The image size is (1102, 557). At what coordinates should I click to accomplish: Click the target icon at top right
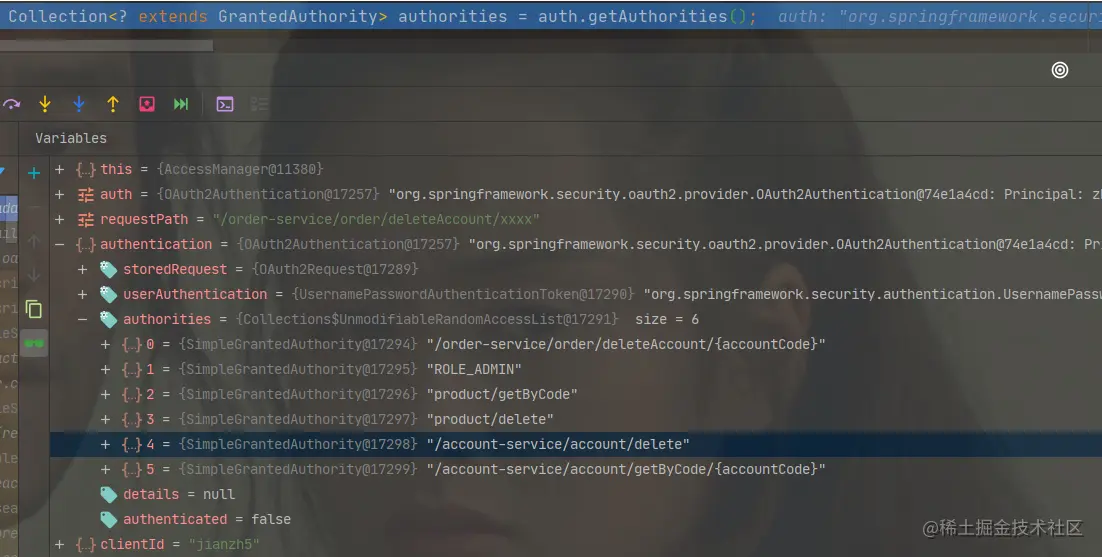[1060, 70]
